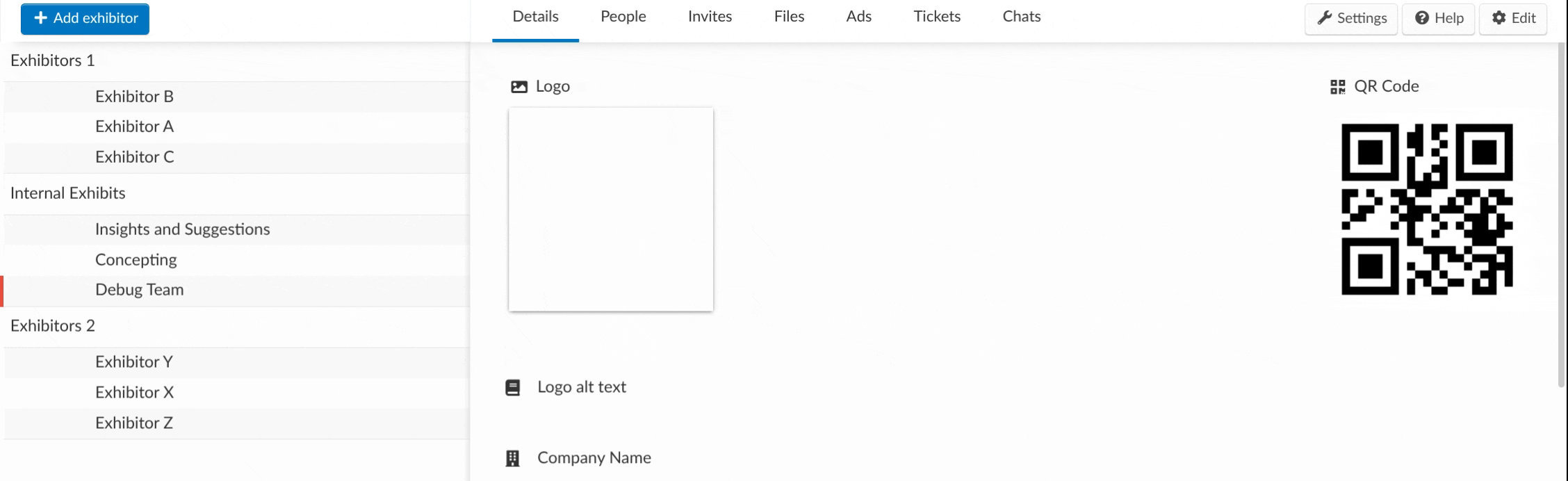
Task: Click the Company Name label
Action: pyautogui.click(x=594, y=458)
